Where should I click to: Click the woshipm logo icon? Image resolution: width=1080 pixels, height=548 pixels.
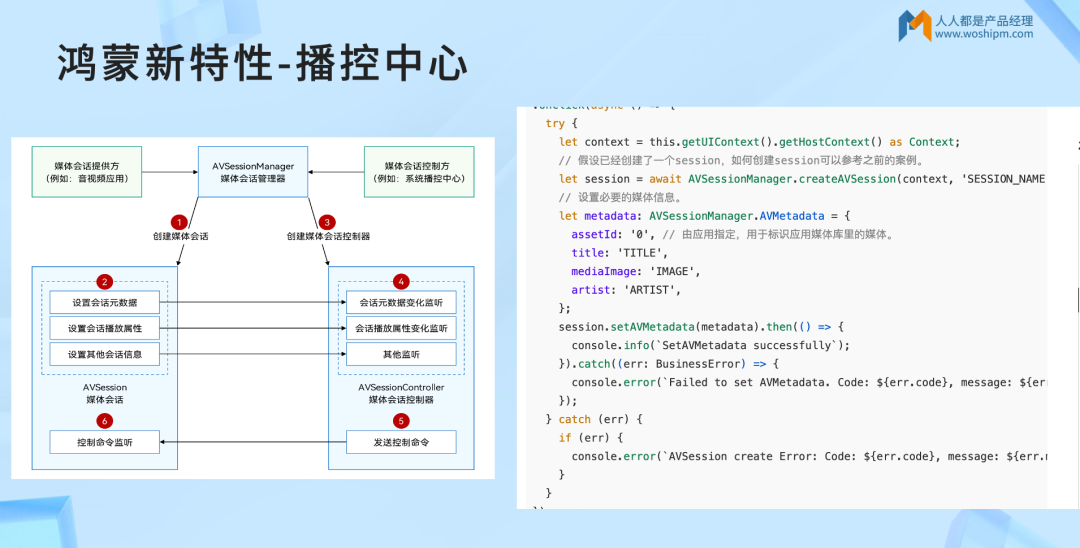[913, 26]
